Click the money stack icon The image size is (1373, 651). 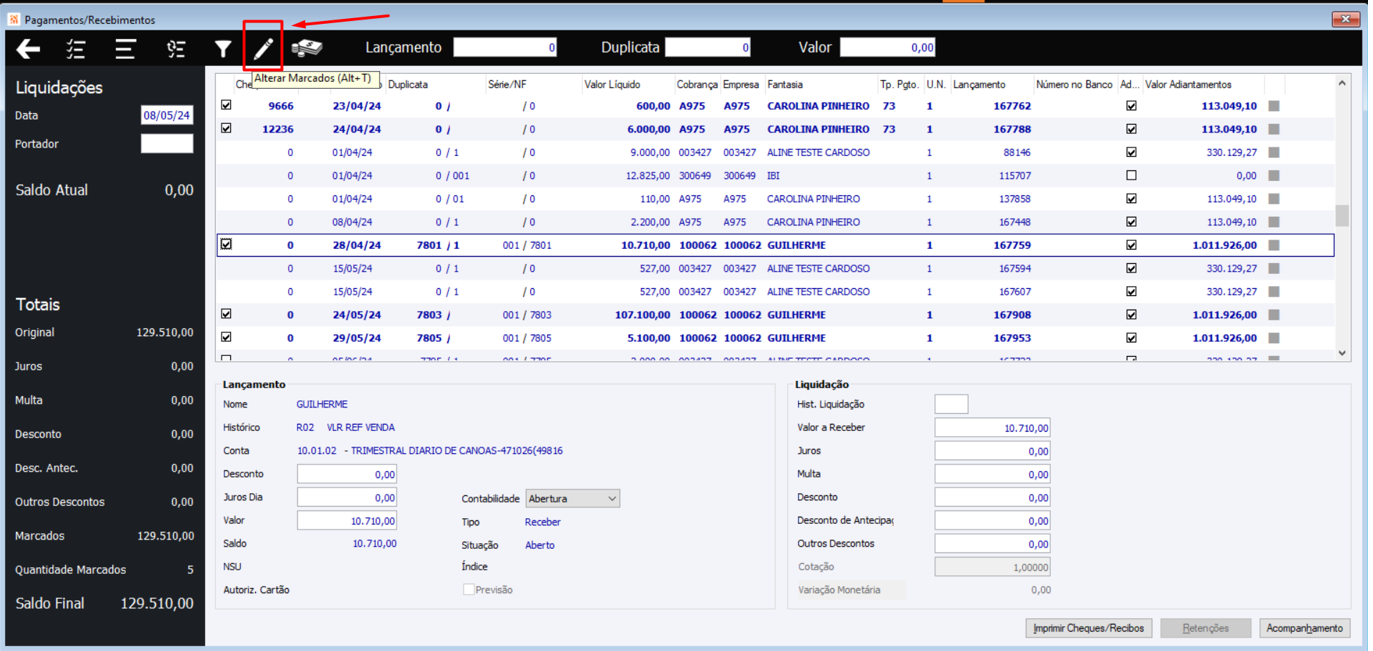pyautogui.click(x=307, y=48)
